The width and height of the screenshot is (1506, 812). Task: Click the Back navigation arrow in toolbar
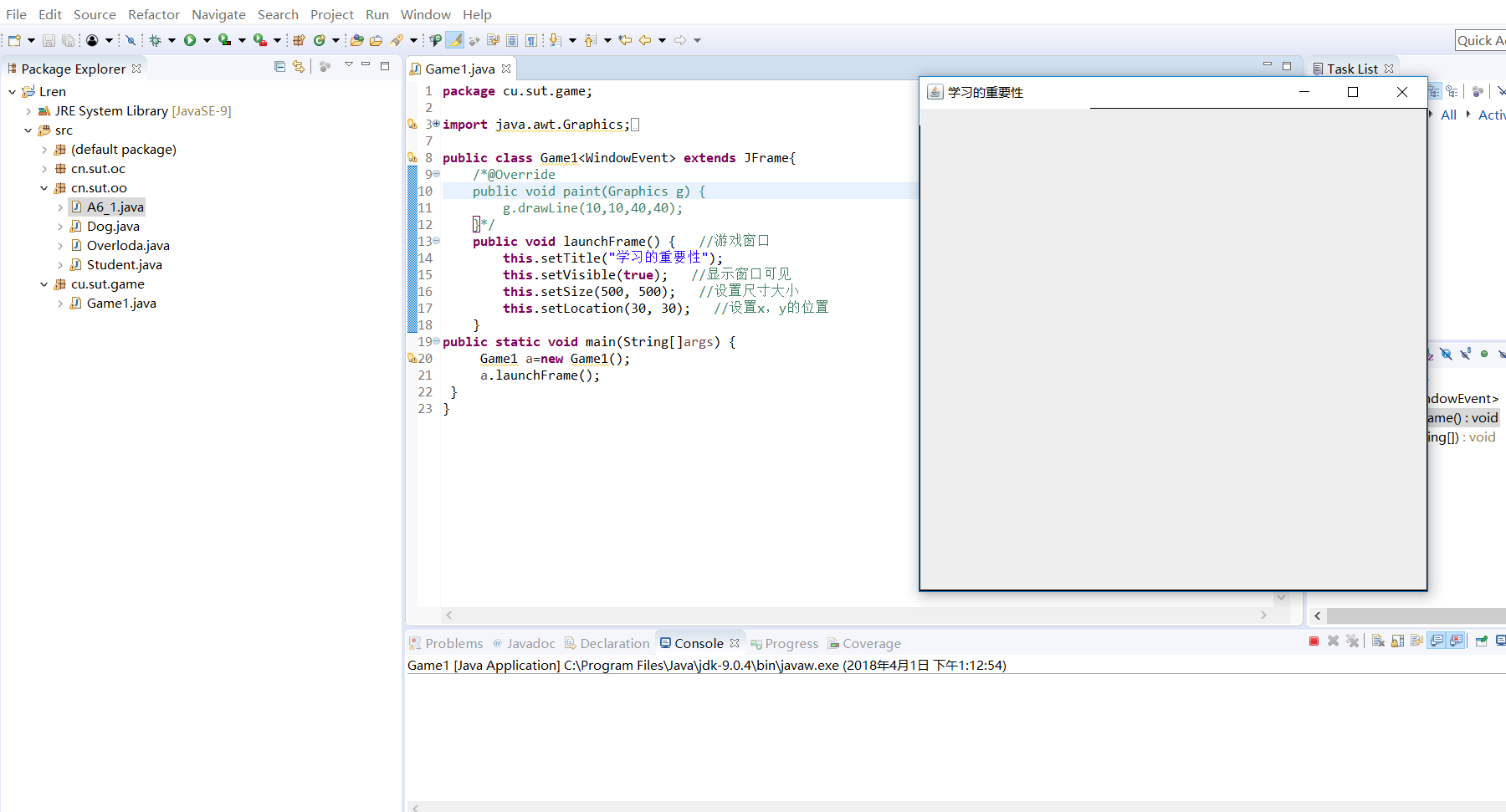click(645, 40)
